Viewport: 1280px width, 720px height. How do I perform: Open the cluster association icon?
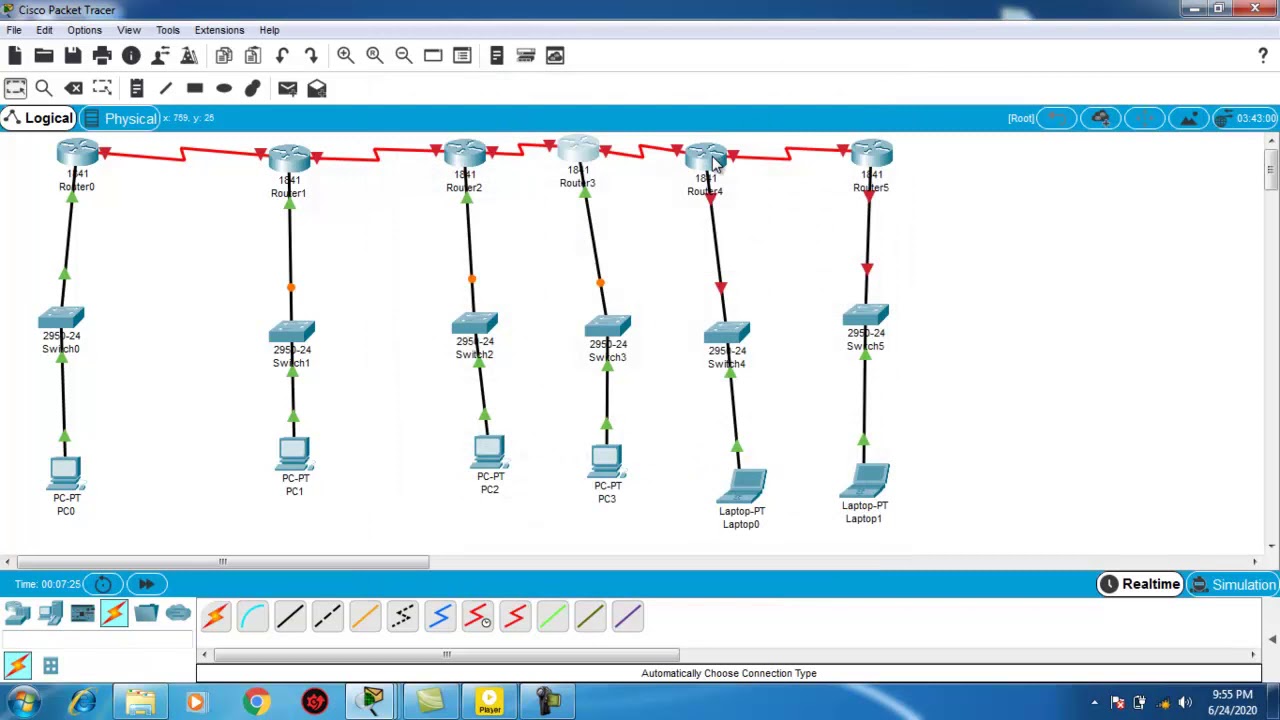[526, 56]
